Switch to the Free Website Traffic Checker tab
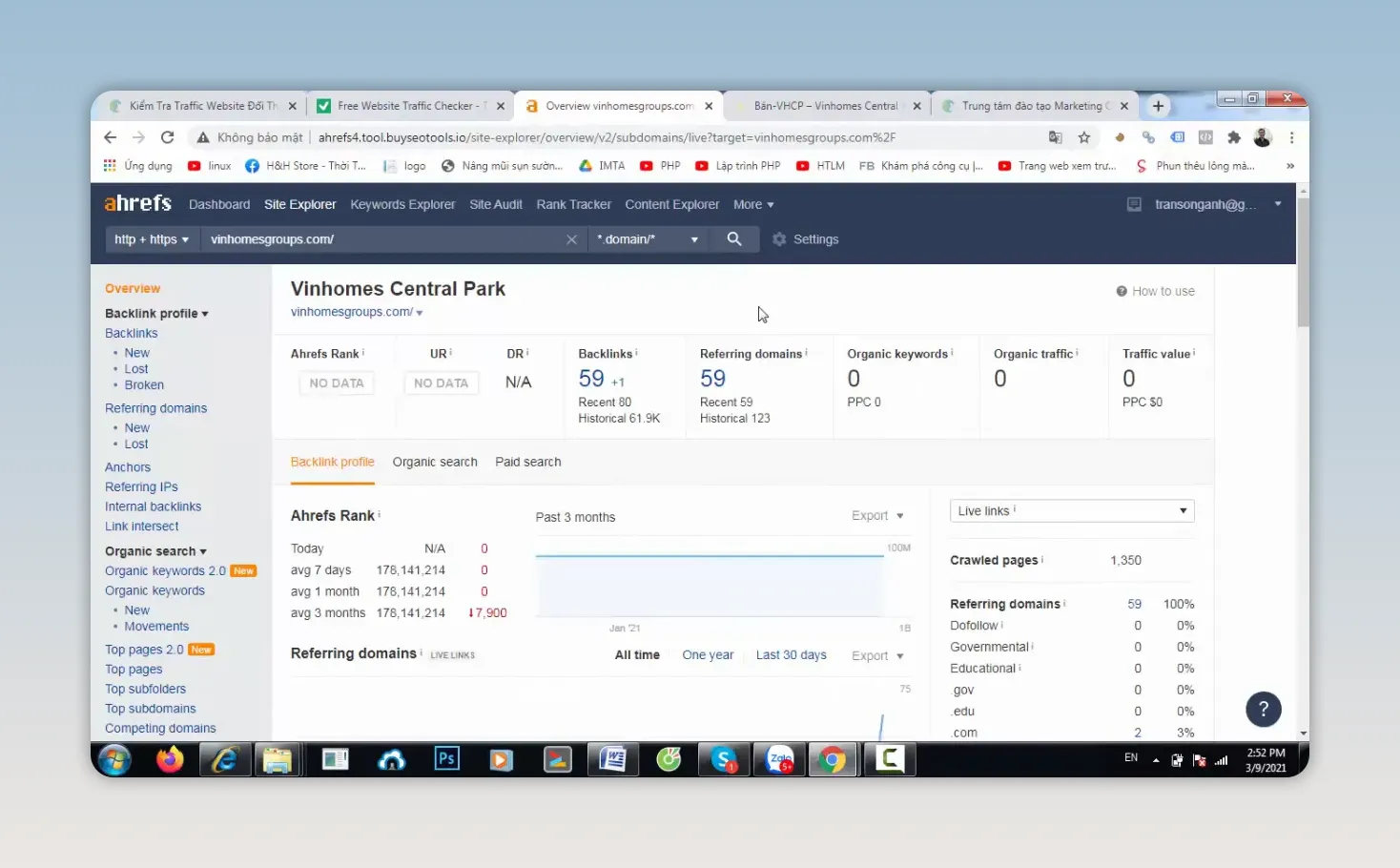1400x868 pixels. click(411, 106)
